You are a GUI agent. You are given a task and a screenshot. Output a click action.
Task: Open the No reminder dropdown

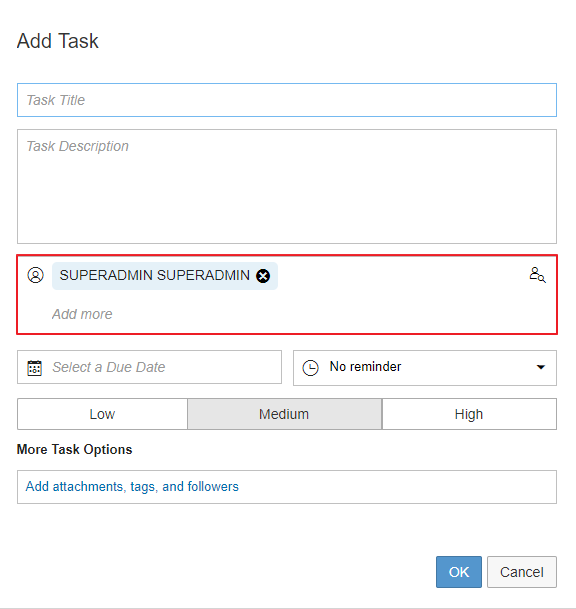click(x=425, y=367)
